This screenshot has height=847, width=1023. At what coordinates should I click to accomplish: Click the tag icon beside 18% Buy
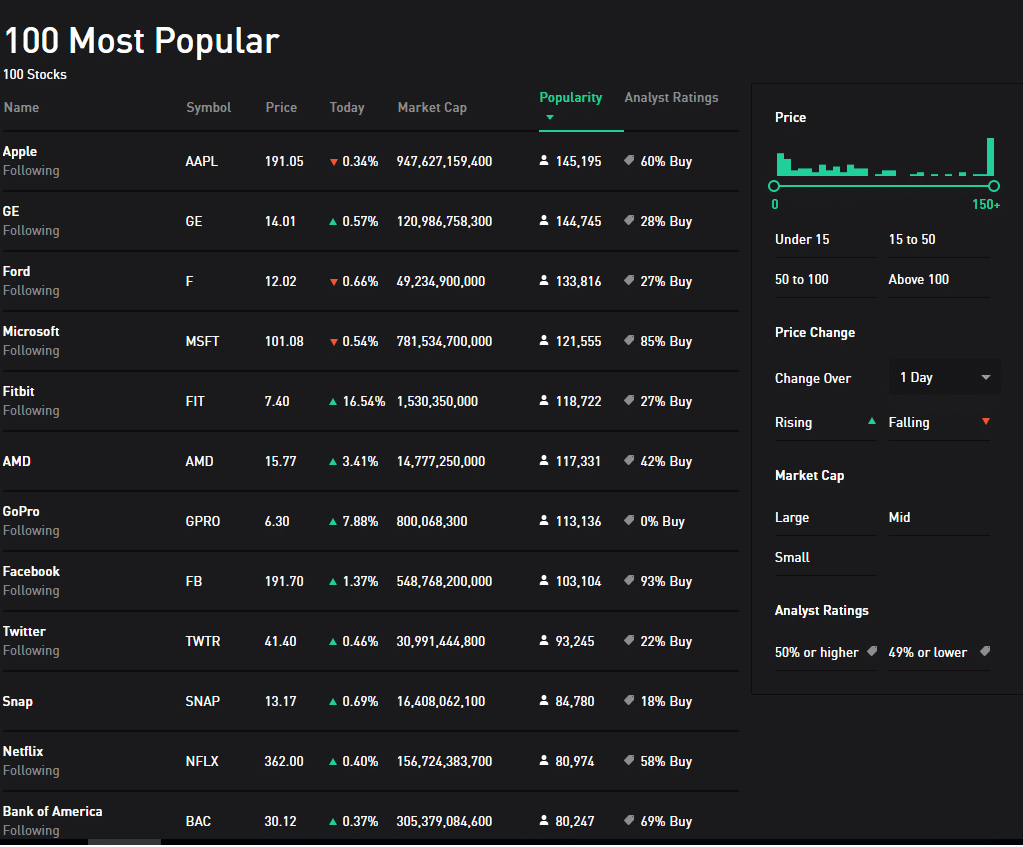click(x=629, y=700)
